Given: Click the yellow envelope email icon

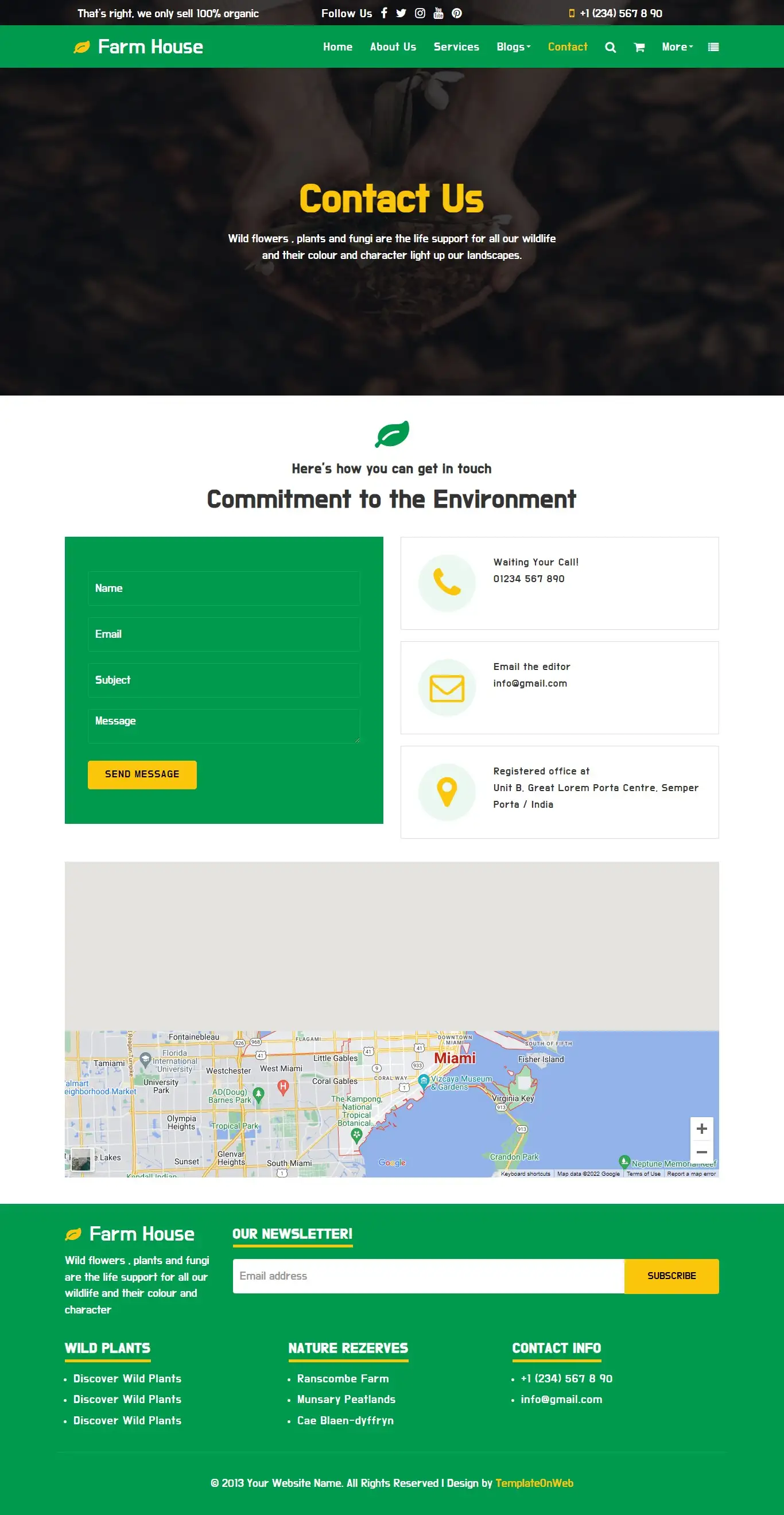Looking at the screenshot, I should 447,688.
